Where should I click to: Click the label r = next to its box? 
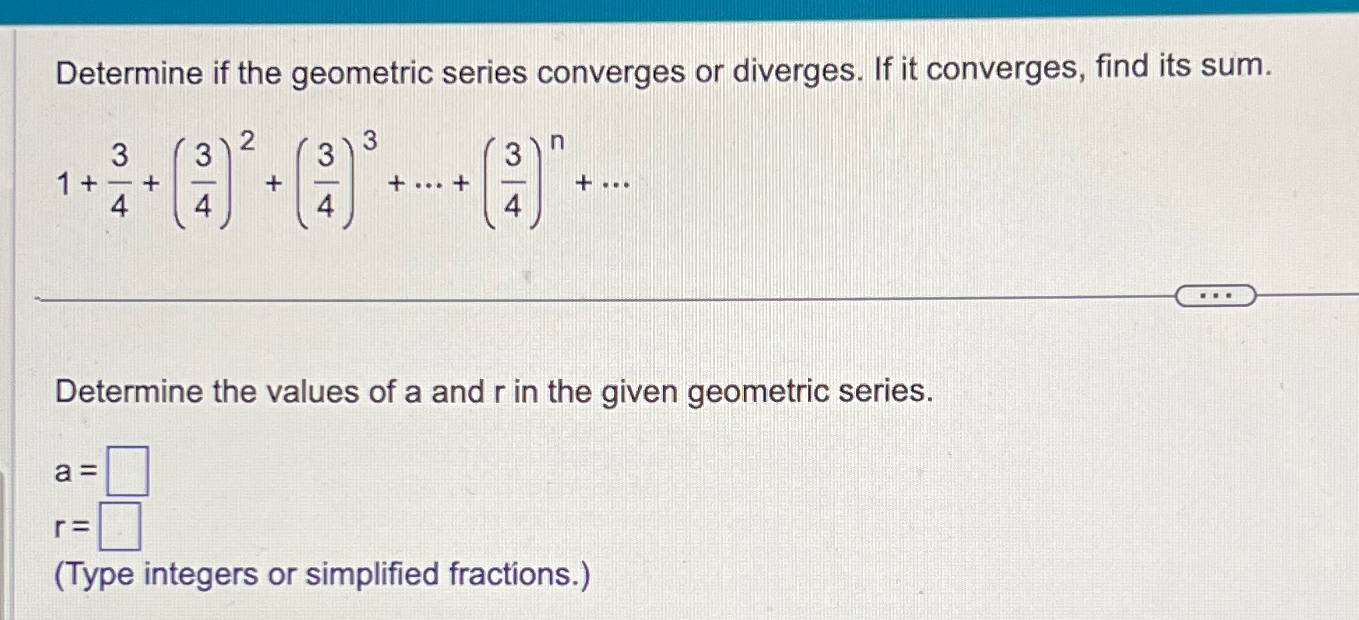coord(73,524)
